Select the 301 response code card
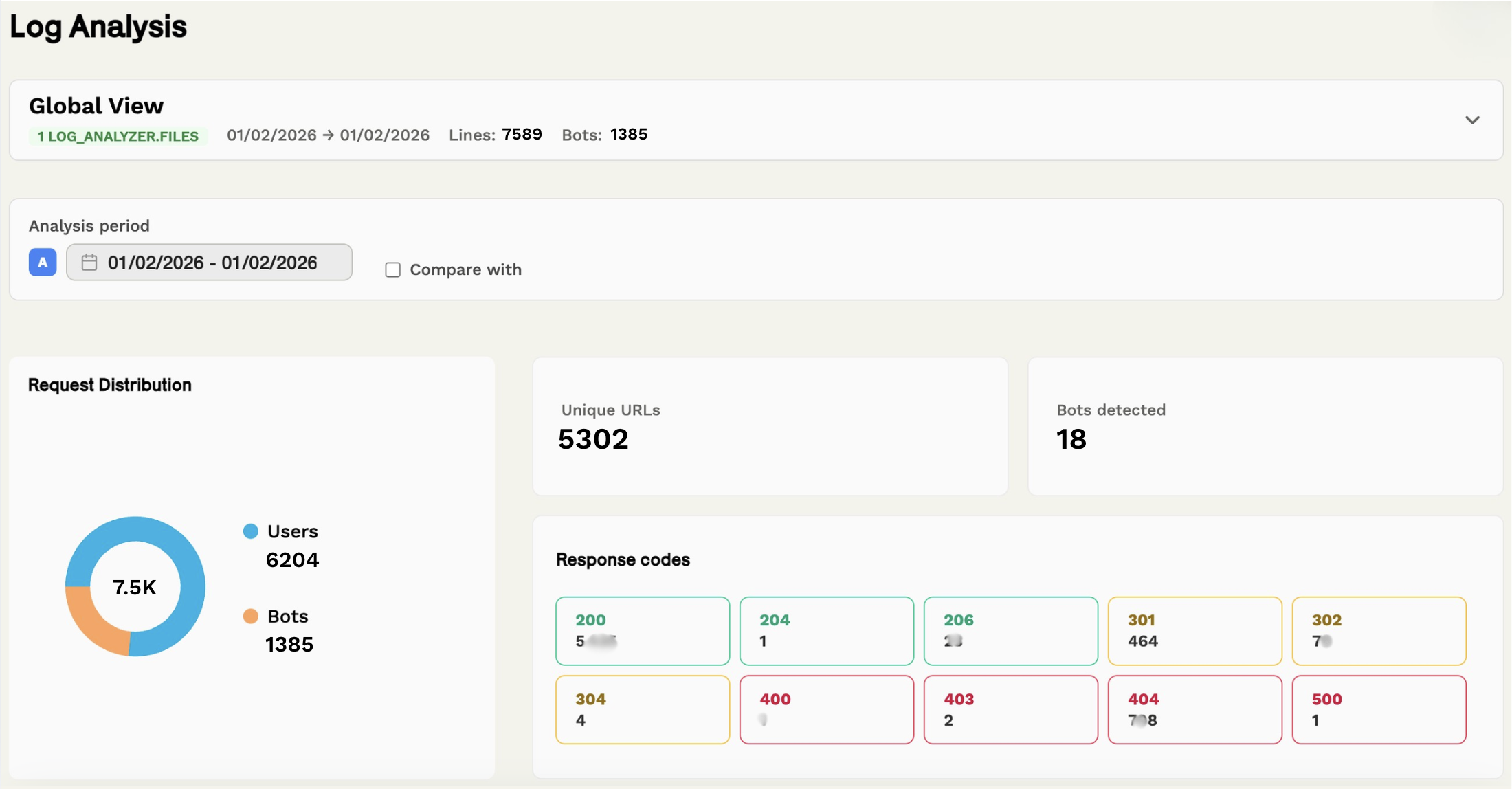The width and height of the screenshot is (1512, 789). tap(1194, 631)
